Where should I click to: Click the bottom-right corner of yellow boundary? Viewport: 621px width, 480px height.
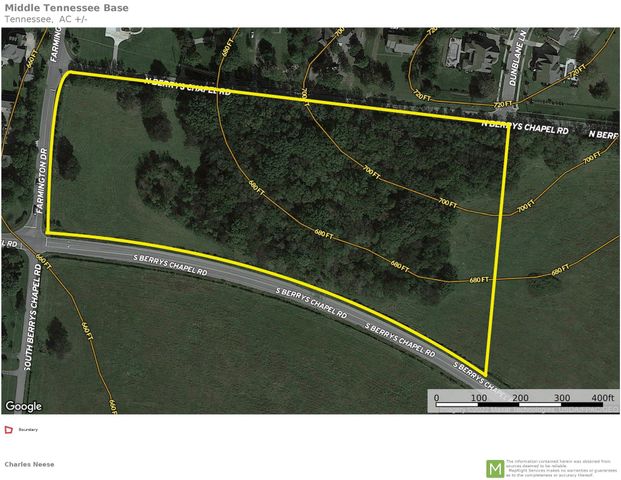487,371
